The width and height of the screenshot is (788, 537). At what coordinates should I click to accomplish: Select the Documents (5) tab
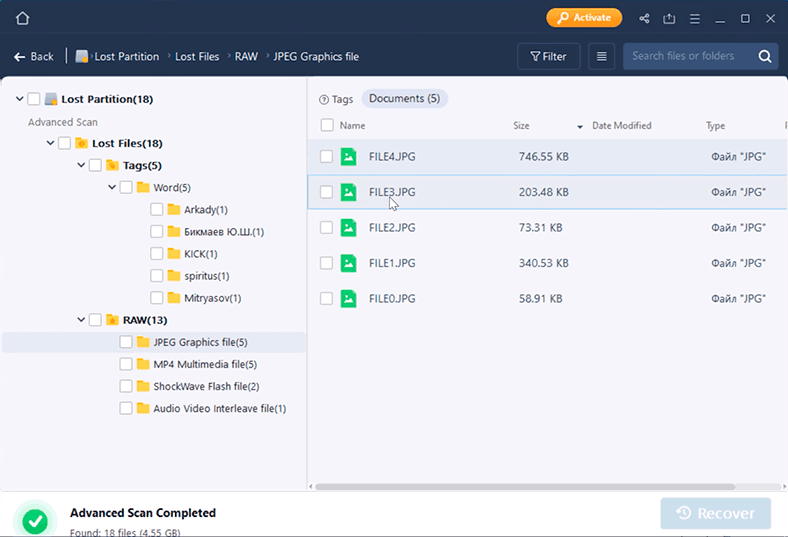click(x=404, y=99)
